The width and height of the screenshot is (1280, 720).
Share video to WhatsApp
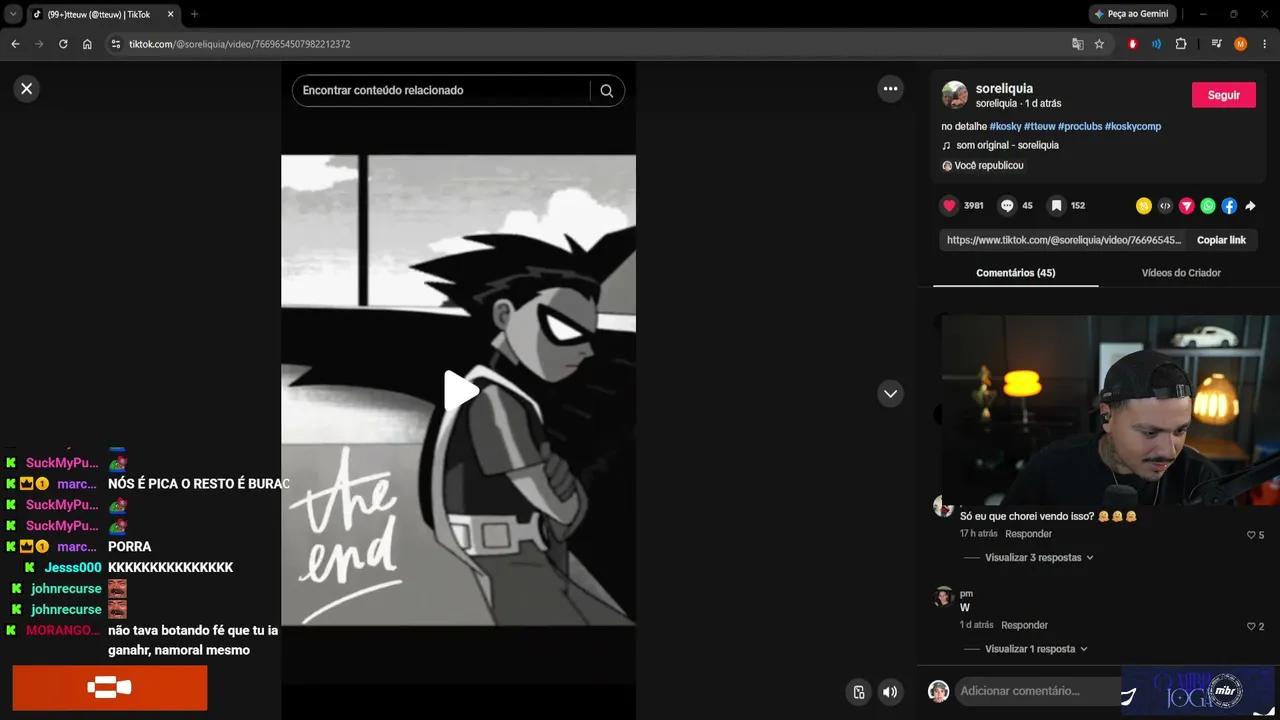(1208, 206)
